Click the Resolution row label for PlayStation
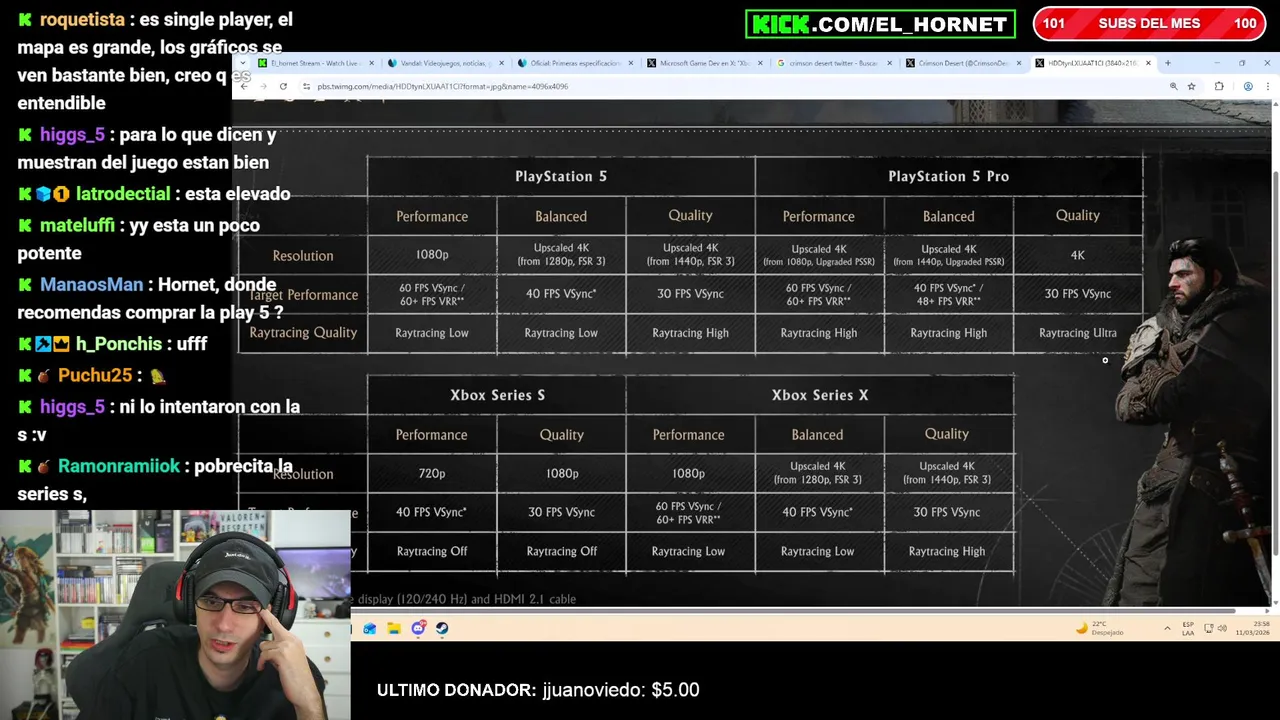This screenshot has width=1280, height=720. (303, 256)
